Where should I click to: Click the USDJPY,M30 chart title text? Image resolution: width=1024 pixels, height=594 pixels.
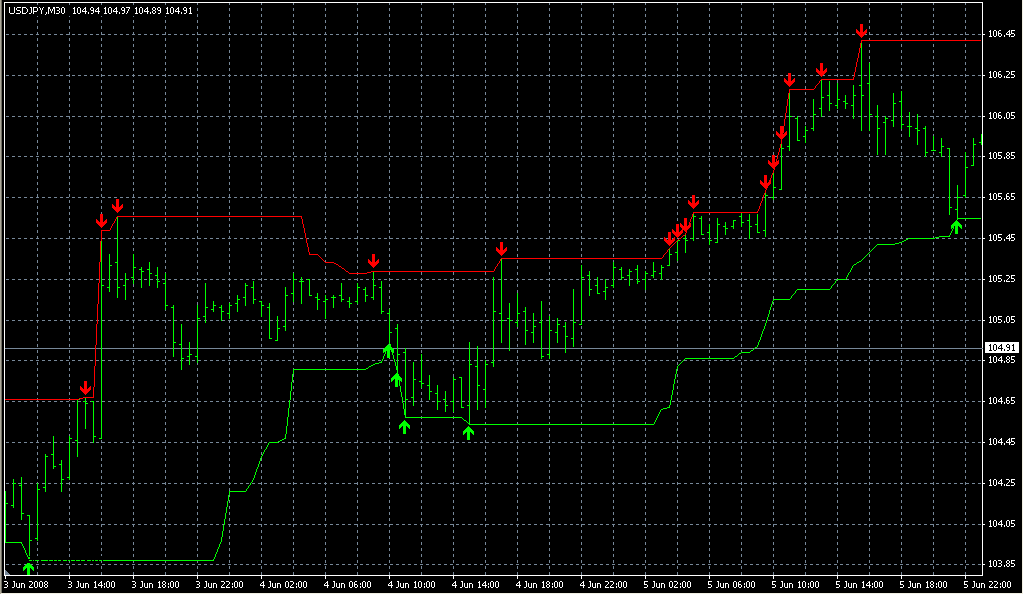click(x=34, y=11)
